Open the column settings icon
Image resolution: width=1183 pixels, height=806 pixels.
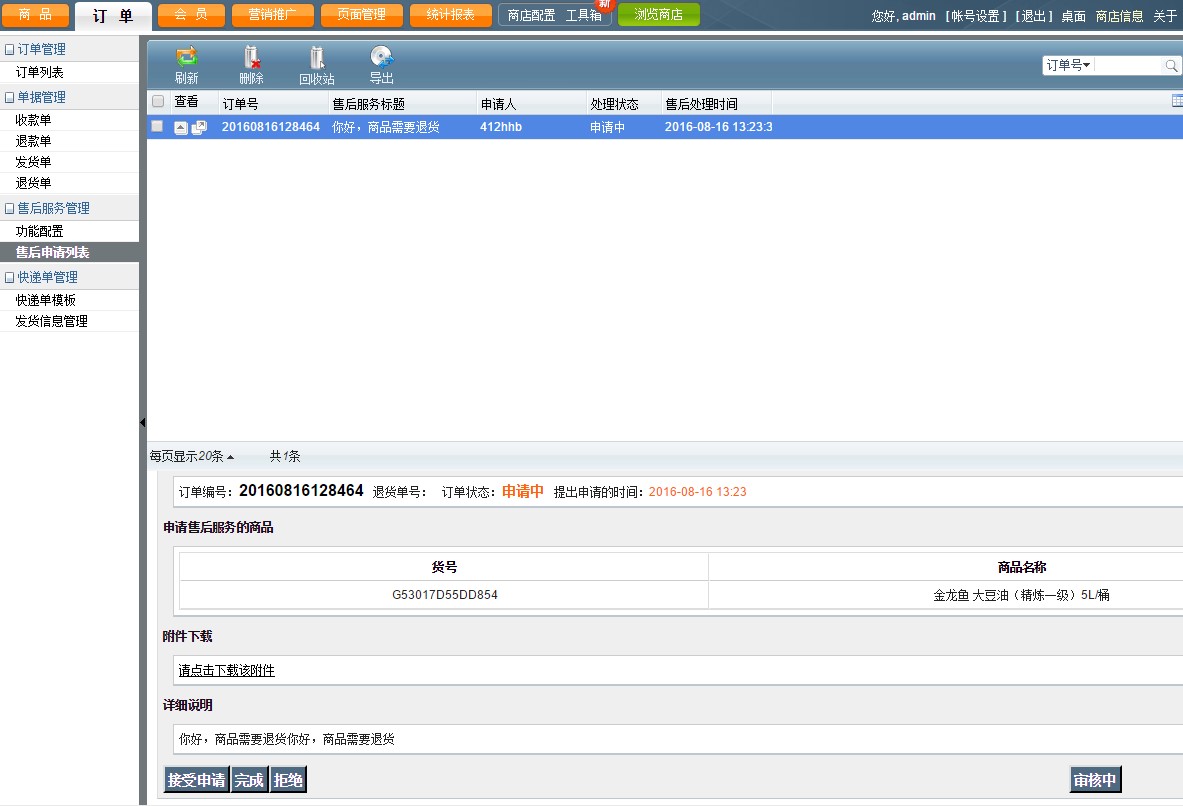tap(1177, 101)
